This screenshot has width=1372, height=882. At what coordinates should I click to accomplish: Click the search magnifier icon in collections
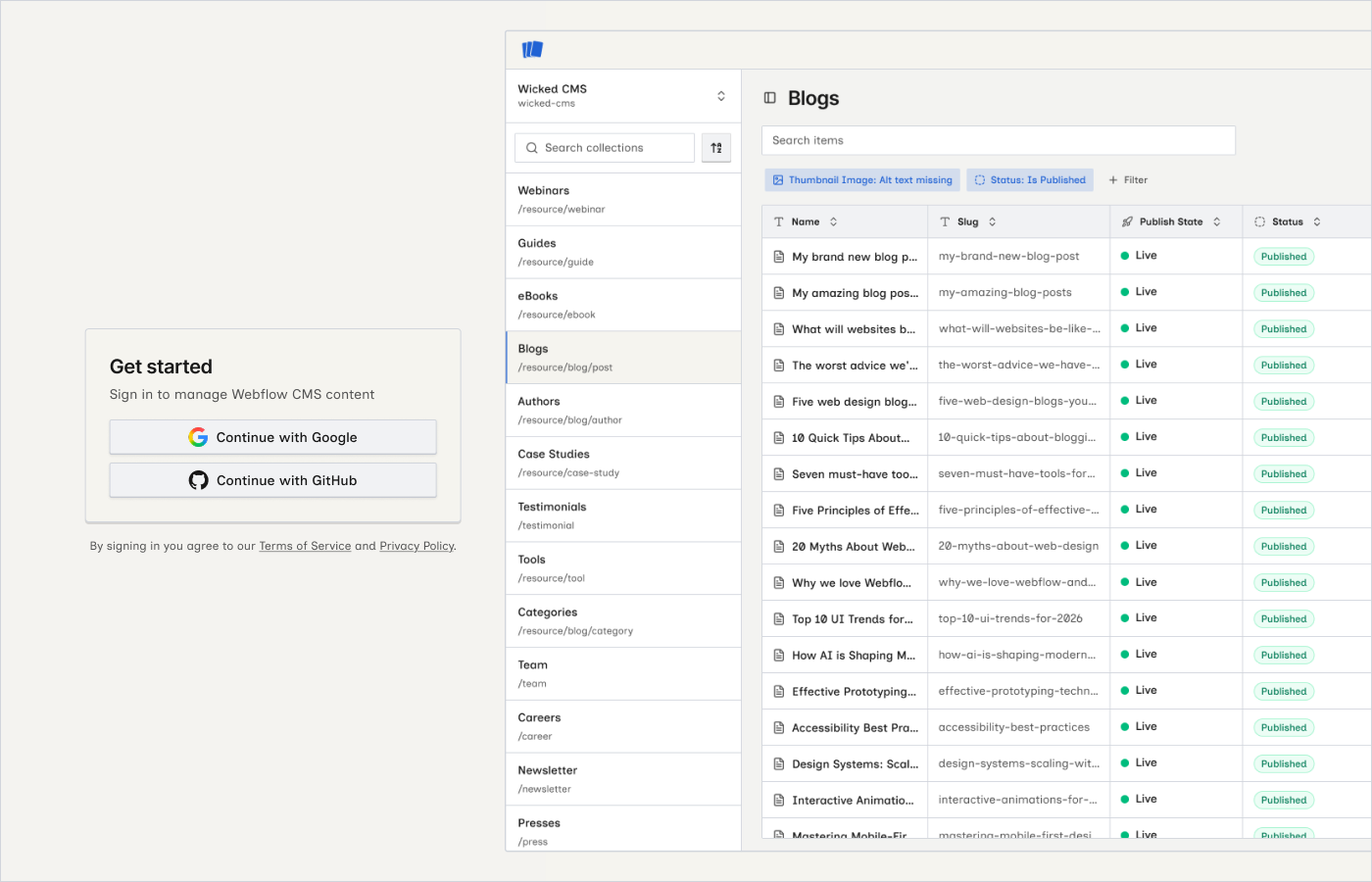coord(532,148)
